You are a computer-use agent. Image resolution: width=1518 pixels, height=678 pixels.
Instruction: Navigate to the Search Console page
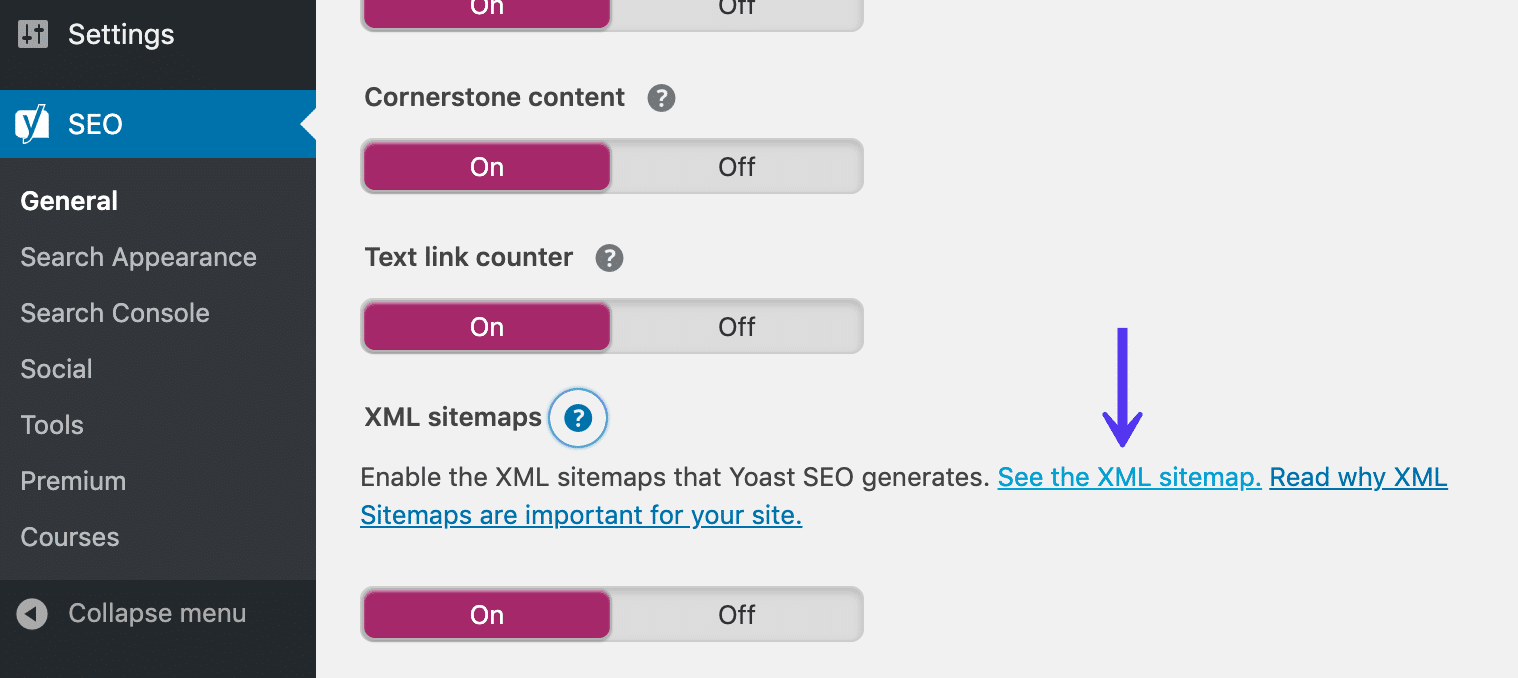[114, 313]
